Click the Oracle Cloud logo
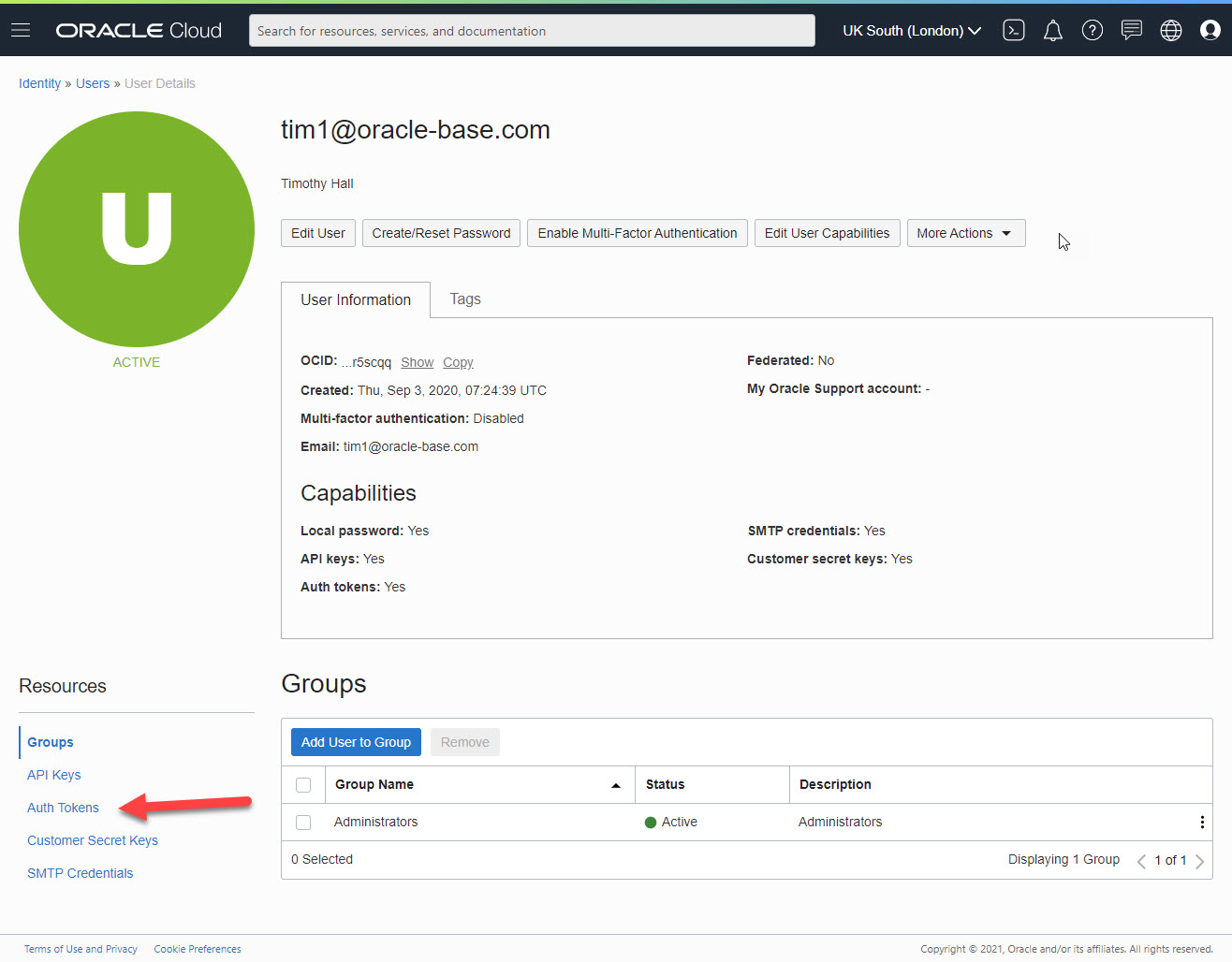The height and width of the screenshot is (962, 1232). point(139,31)
